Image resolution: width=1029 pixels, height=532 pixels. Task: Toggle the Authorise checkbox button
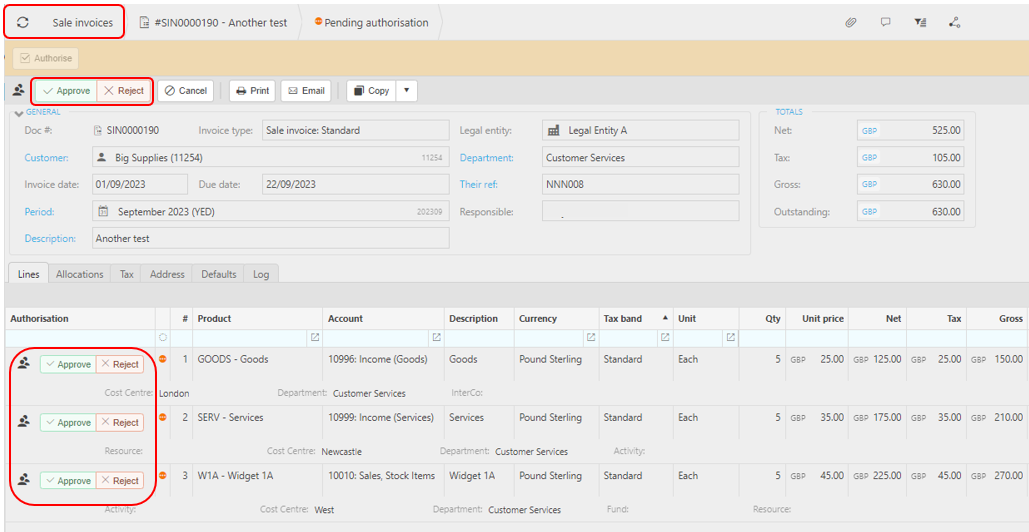pos(46,58)
